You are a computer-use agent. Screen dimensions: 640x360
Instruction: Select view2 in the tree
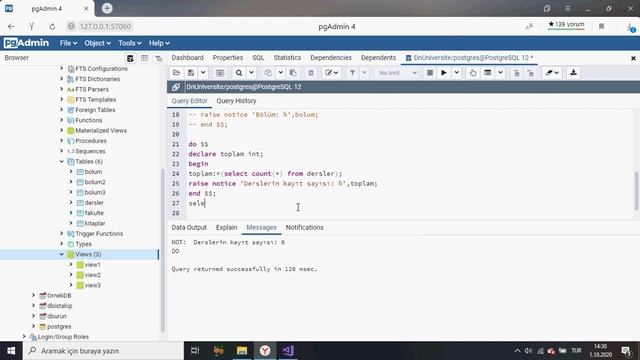pos(93,275)
